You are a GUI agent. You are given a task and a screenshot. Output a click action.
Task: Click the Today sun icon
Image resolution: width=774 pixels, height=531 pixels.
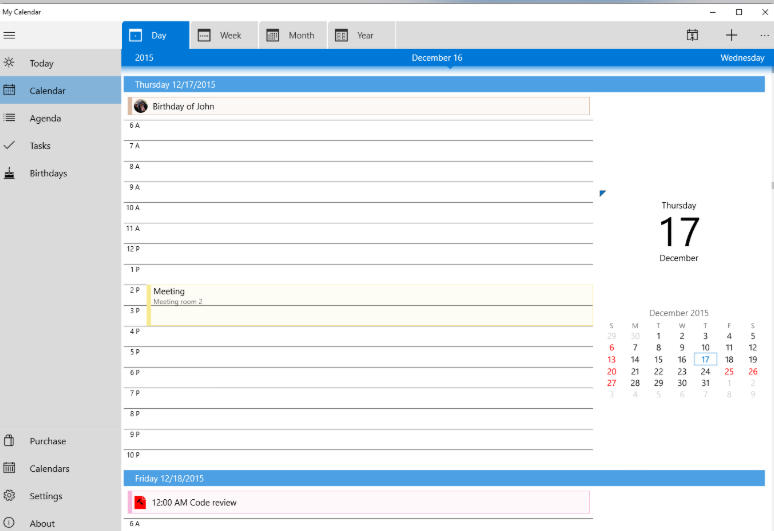10,63
